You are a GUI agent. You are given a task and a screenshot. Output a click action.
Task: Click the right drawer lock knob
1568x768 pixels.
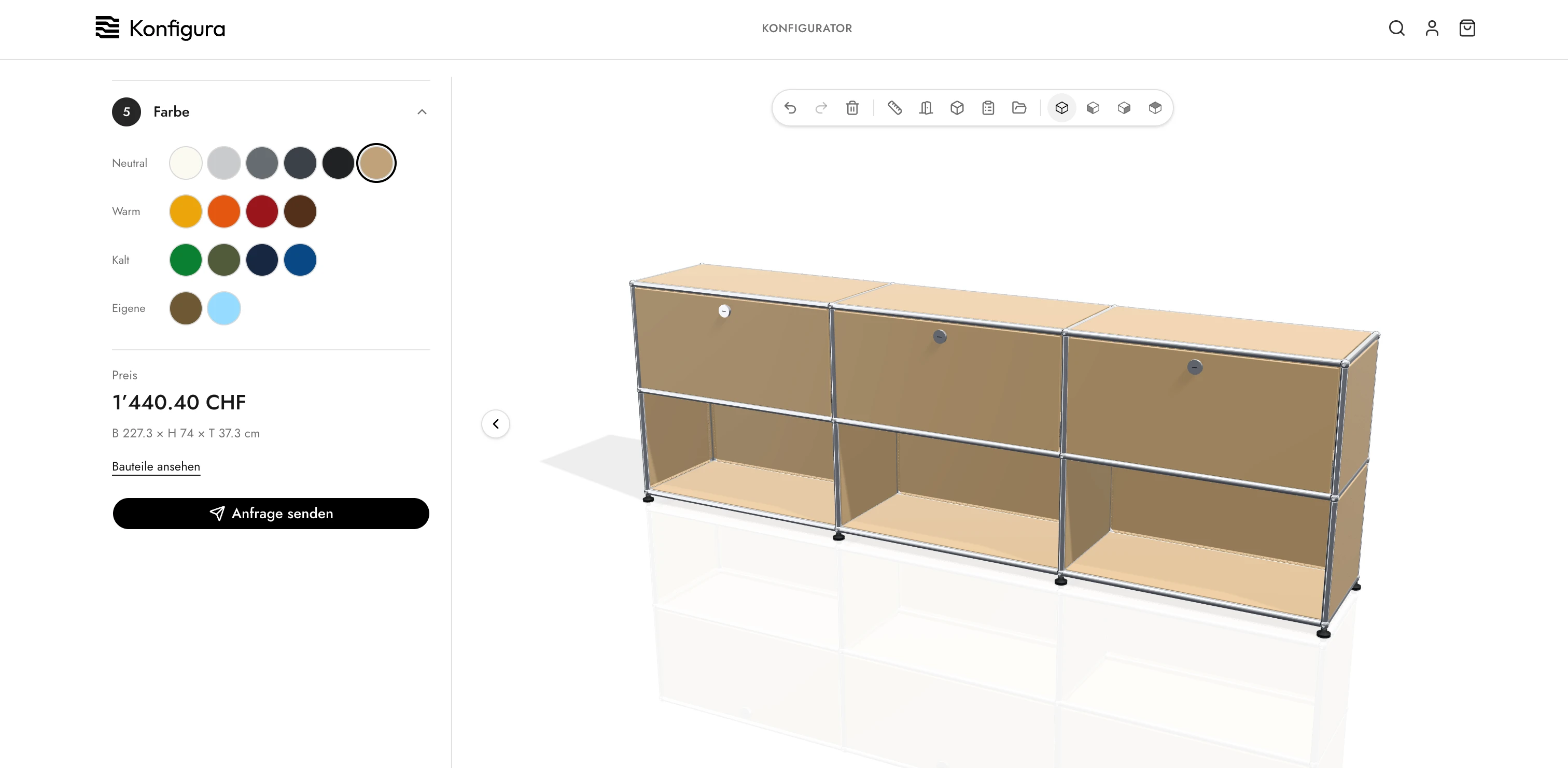(1194, 367)
